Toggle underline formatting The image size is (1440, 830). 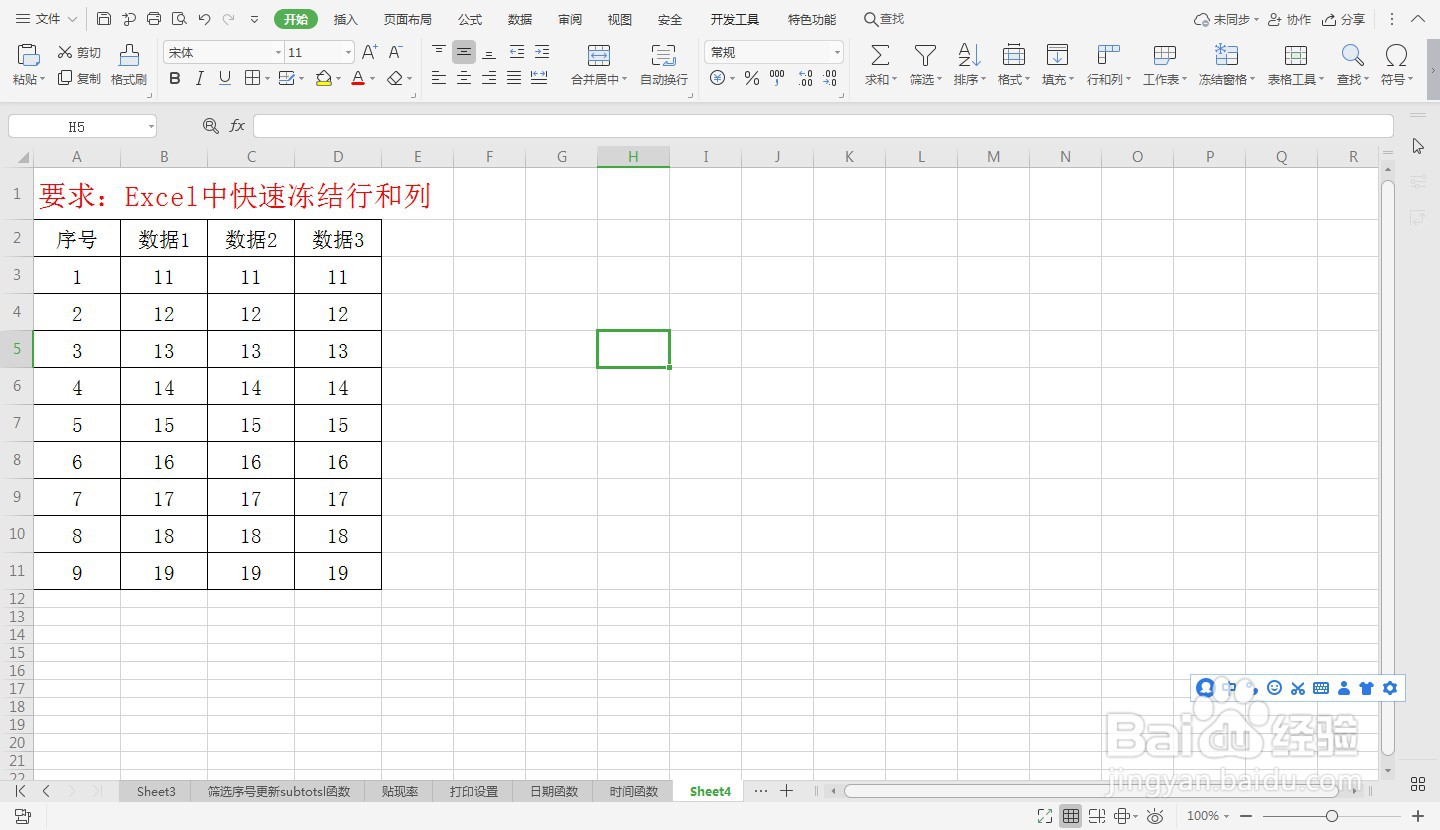[225, 78]
